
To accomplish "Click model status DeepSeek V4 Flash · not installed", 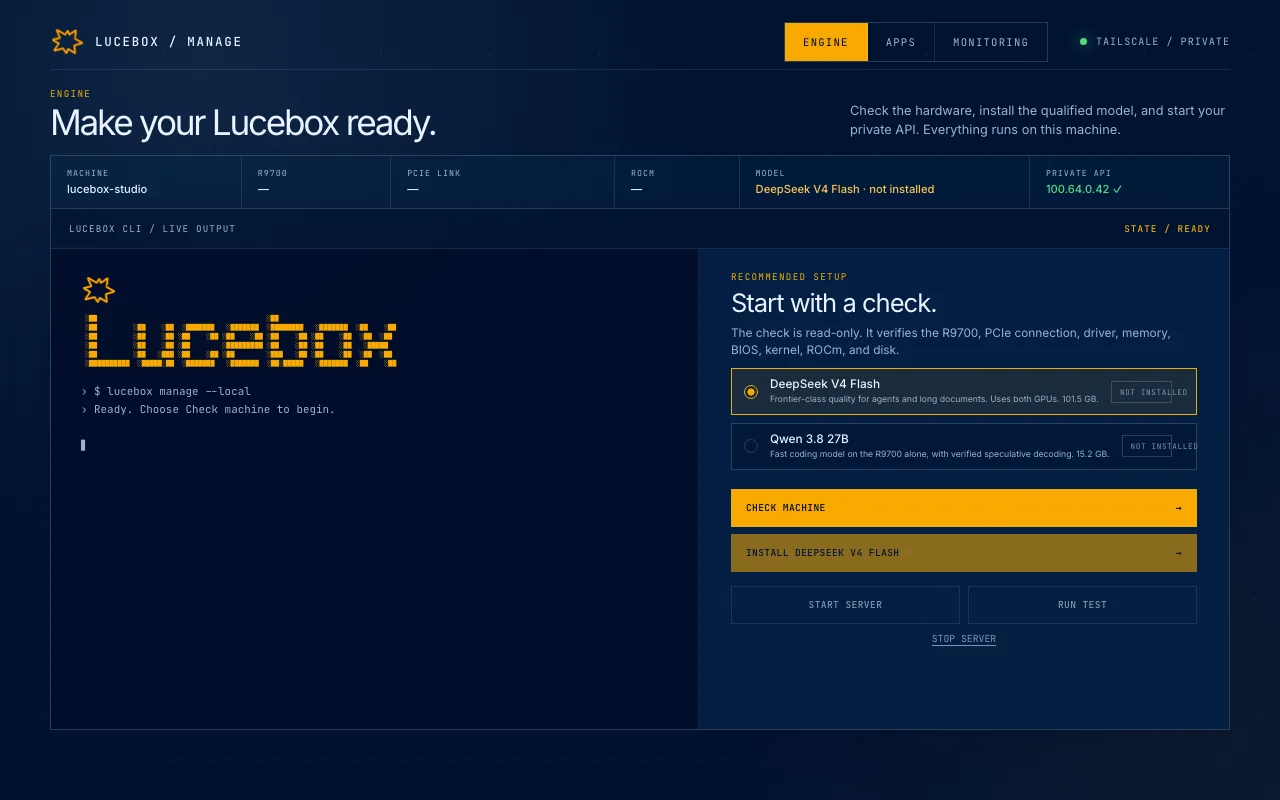I will pyautogui.click(x=845, y=189).
